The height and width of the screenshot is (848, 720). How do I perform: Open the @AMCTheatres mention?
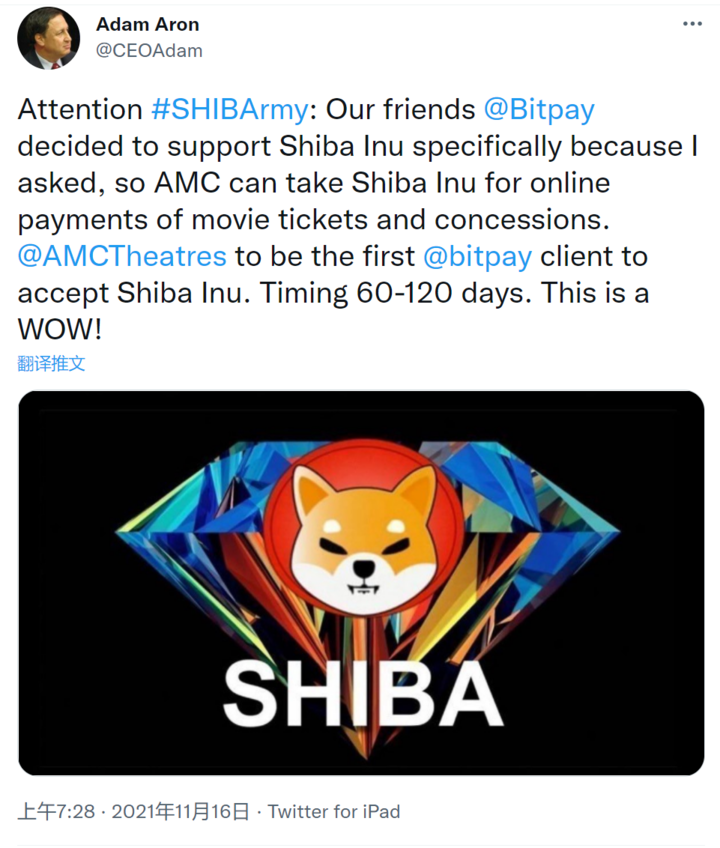(x=122, y=256)
